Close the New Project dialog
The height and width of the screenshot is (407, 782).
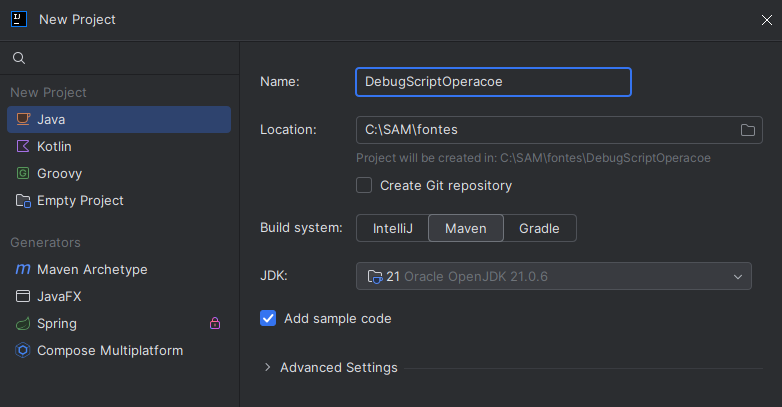[x=767, y=20]
